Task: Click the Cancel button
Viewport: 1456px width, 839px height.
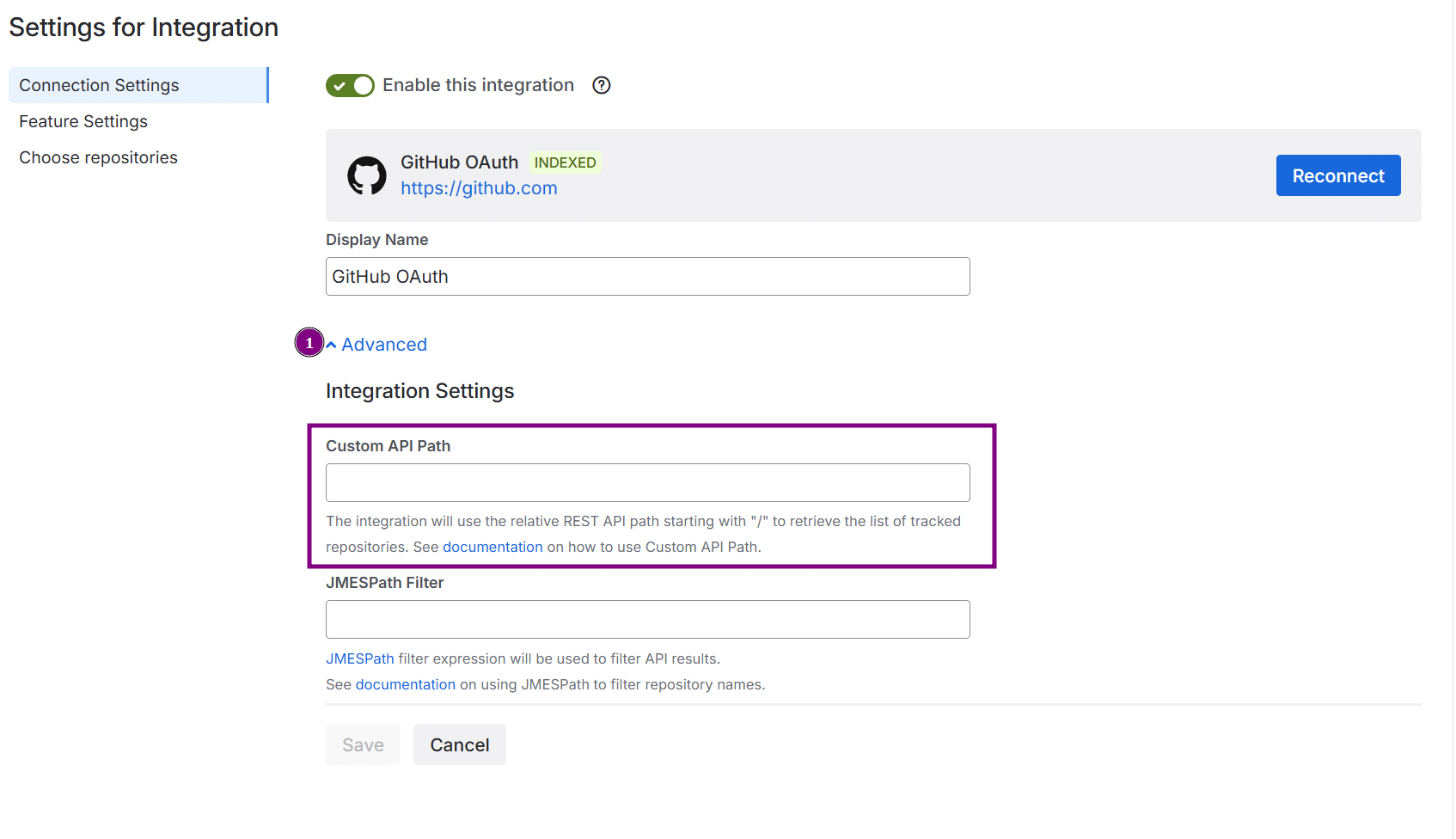Action: [459, 744]
